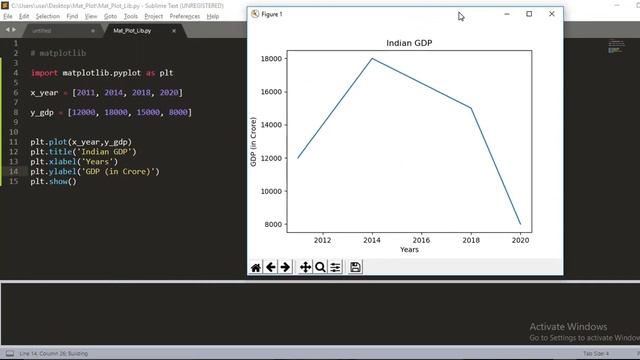This screenshot has height=360, width=640.
Task: Click the x_year variable on line 6
Action: [x=44, y=93]
